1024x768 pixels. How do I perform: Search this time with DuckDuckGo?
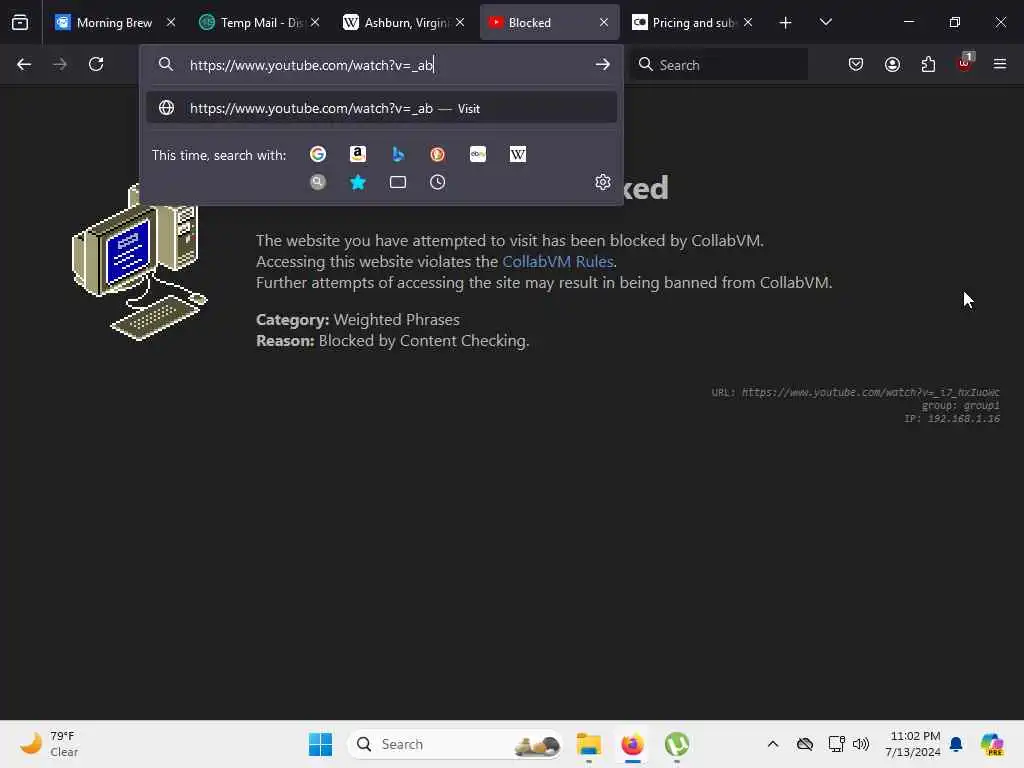pos(438,154)
